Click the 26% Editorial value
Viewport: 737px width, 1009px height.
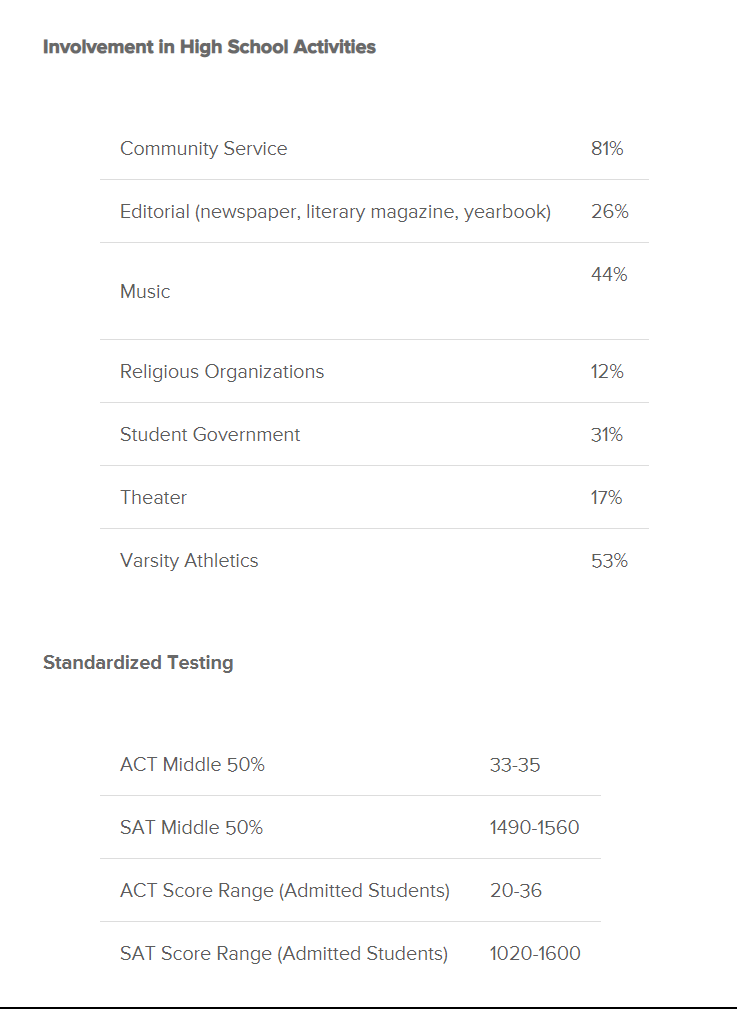click(609, 212)
